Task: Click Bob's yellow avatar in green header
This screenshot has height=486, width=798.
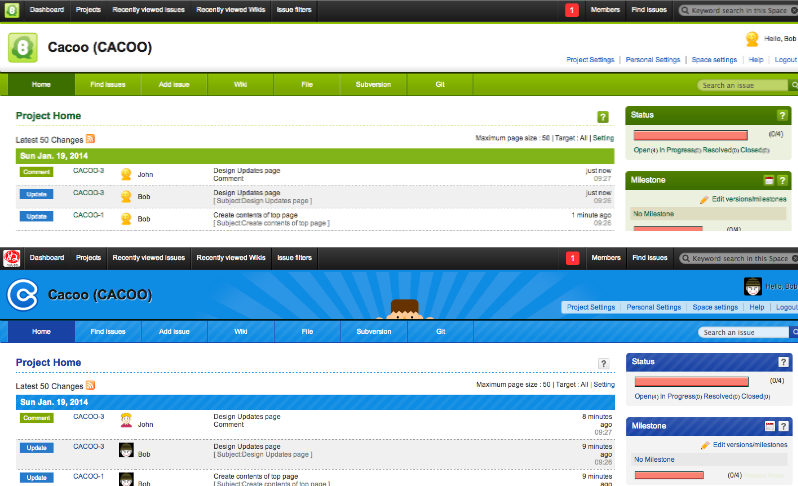Action: tap(752, 39)
